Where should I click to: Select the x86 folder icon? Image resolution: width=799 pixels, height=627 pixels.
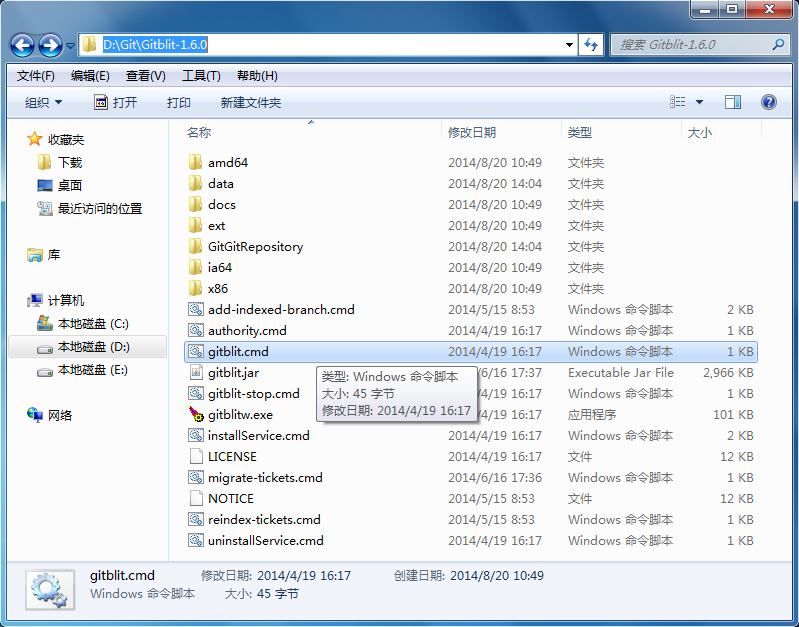pyautogui.click(x=196, y=288)
